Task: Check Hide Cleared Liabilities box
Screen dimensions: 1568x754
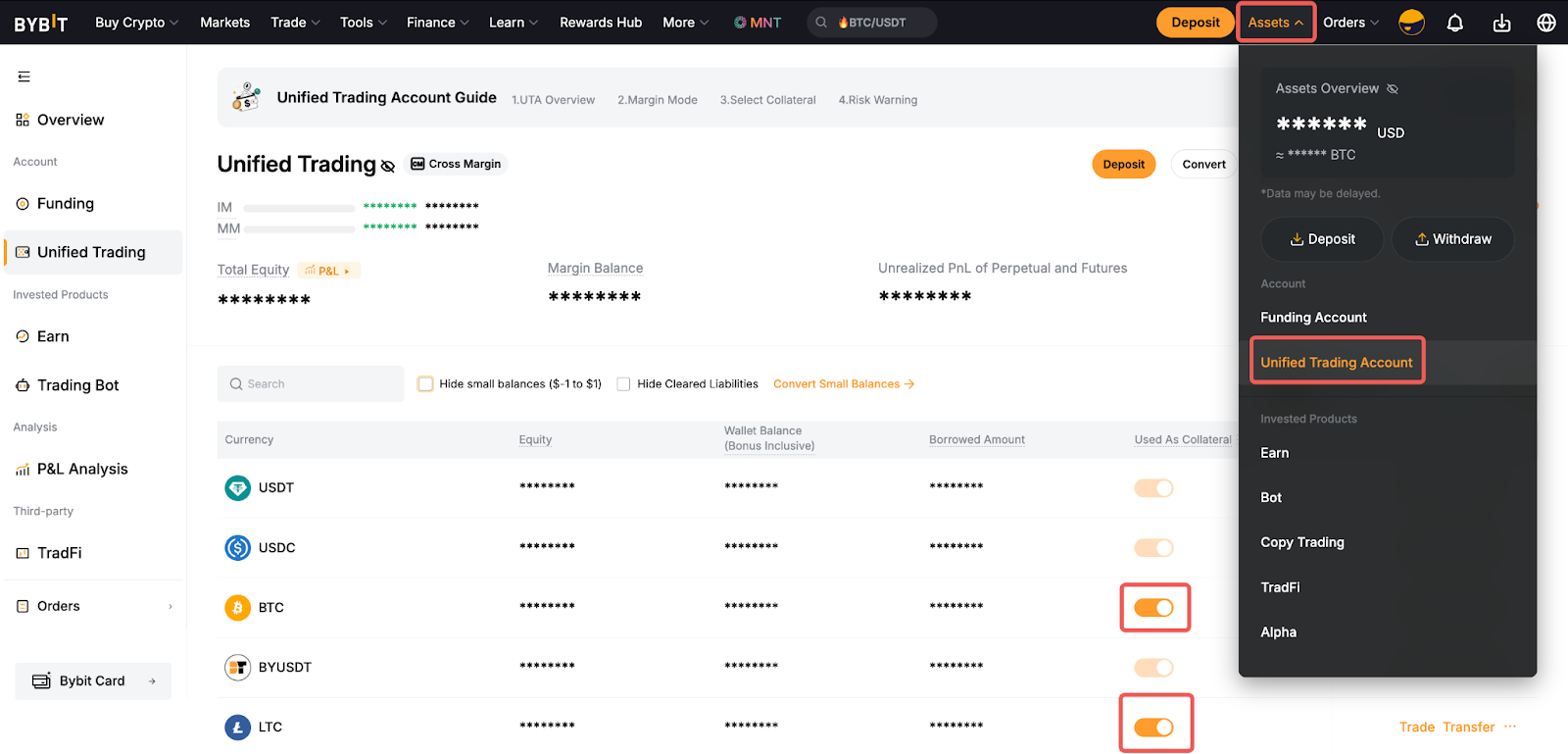Action: [x=623, y=384]
